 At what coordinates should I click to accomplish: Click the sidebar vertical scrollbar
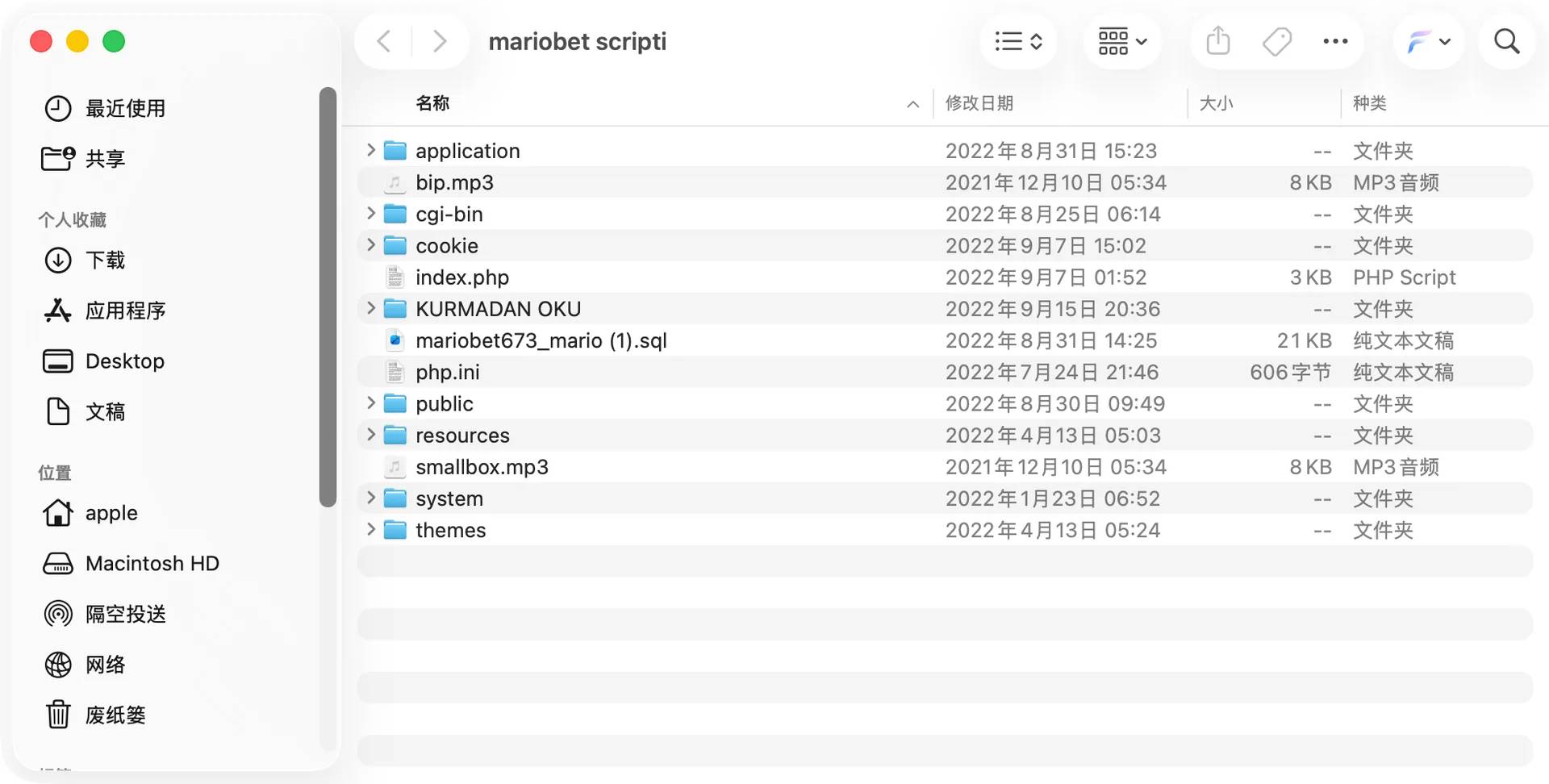pyautogui.click(x=328, y=297)
